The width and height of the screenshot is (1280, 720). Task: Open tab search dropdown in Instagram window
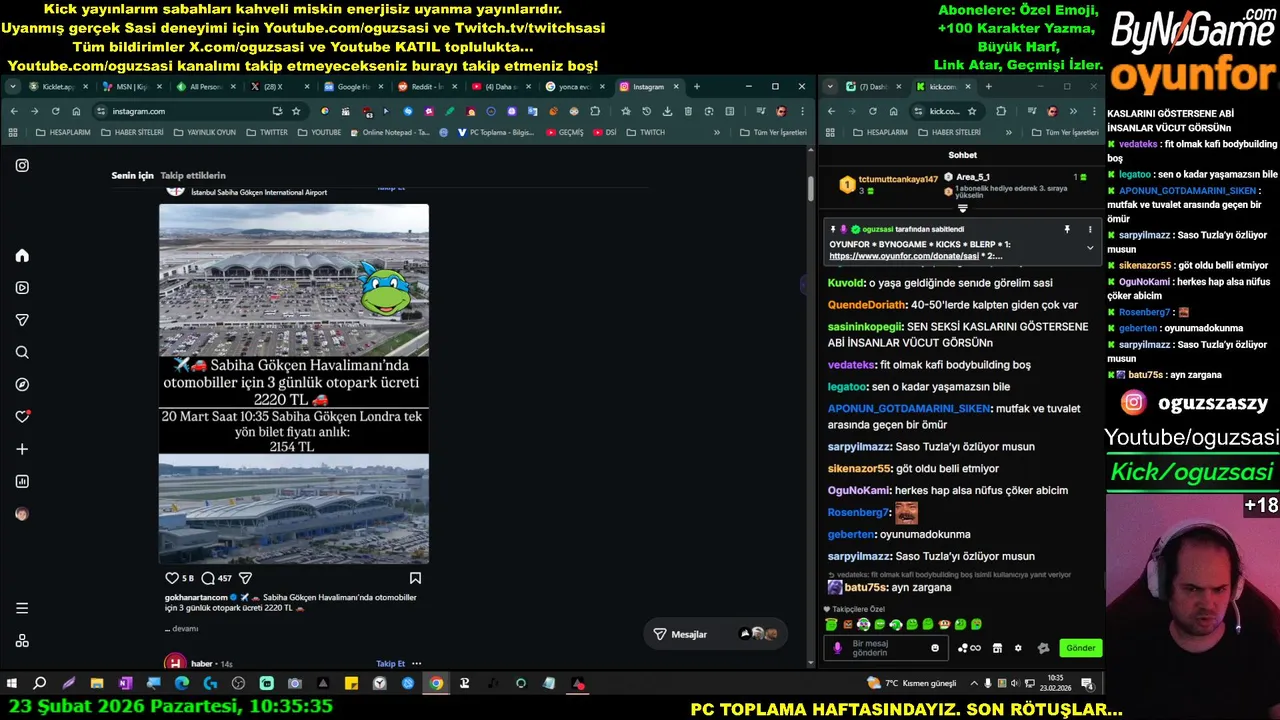tap(13, 87)
